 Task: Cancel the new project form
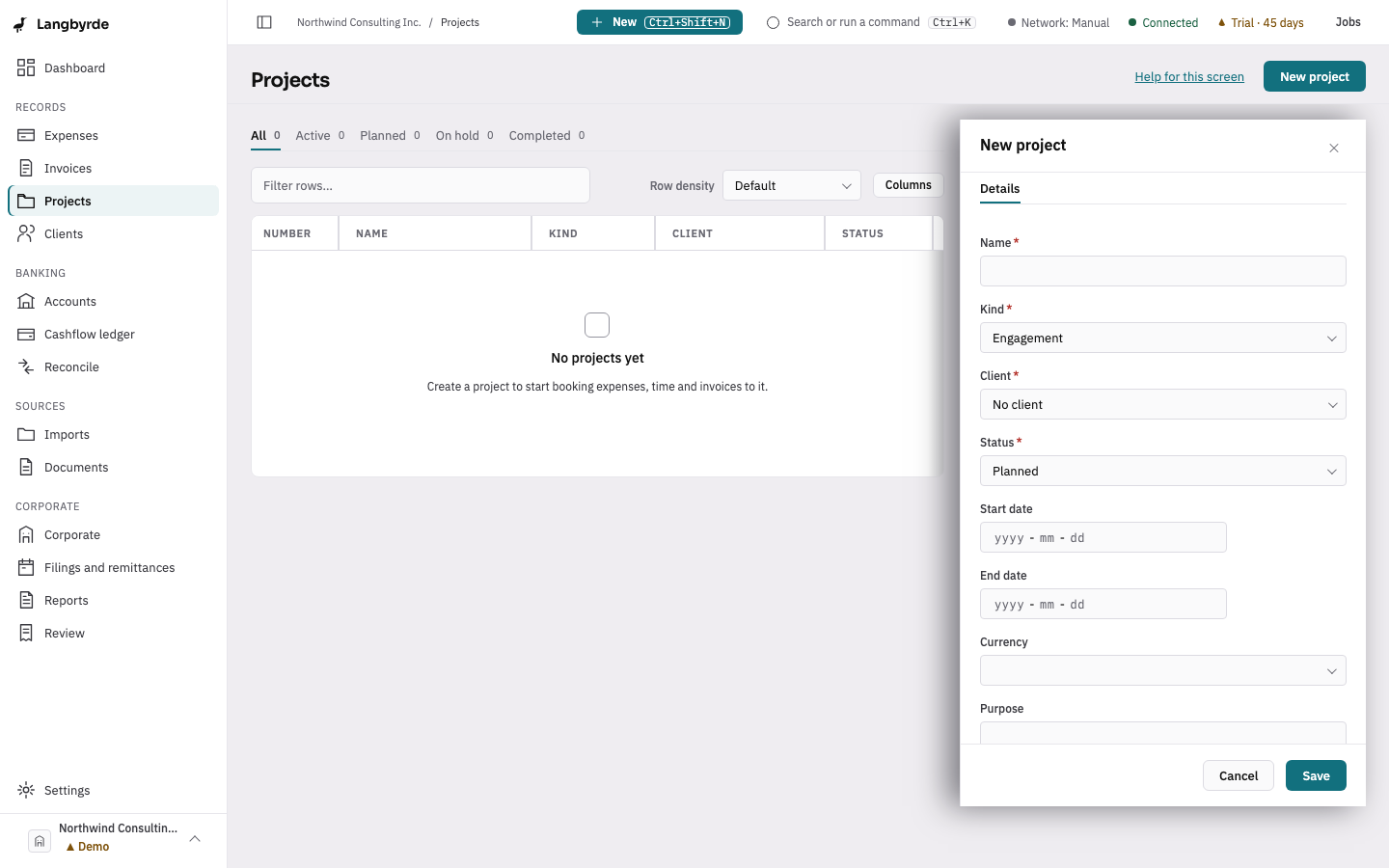(1239, 775)
